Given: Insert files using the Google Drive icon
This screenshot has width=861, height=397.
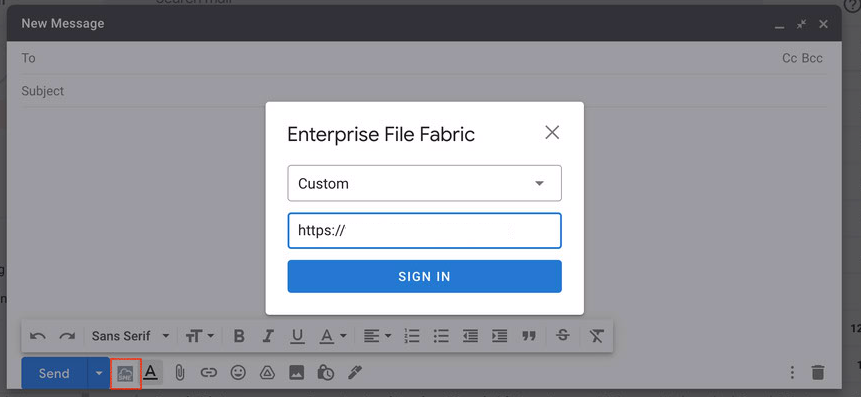Looking at the screenshot, I should point(267,373).
